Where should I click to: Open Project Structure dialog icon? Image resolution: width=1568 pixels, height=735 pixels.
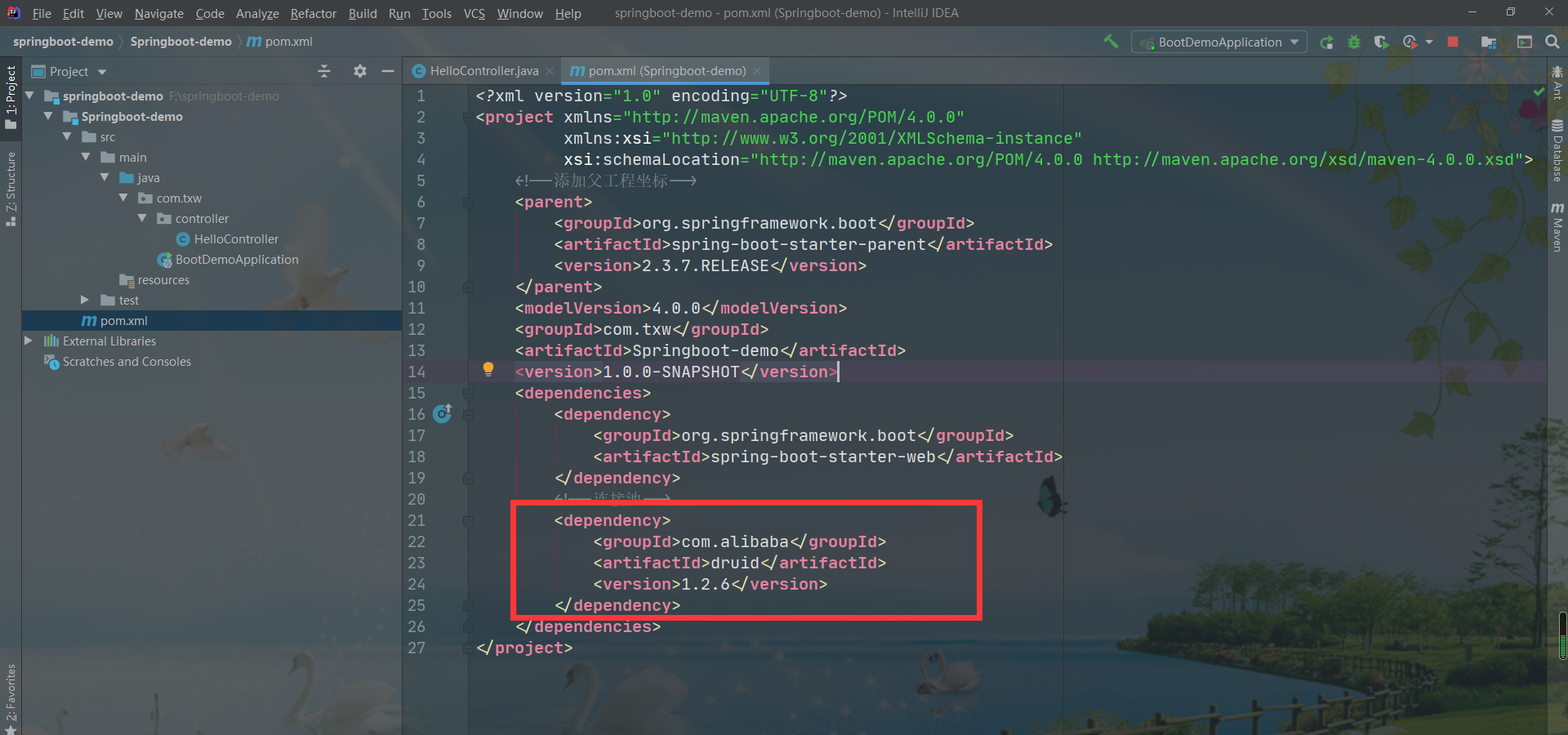click(x=1489, y=42)
